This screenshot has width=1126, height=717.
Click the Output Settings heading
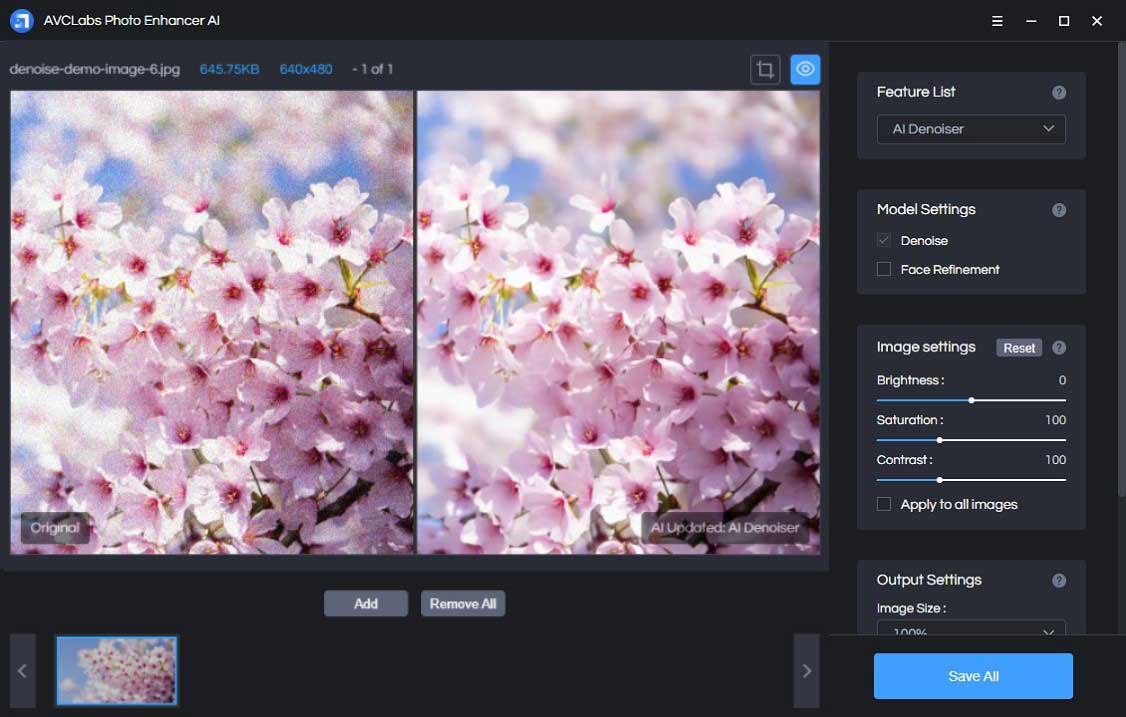click(929, 580)
